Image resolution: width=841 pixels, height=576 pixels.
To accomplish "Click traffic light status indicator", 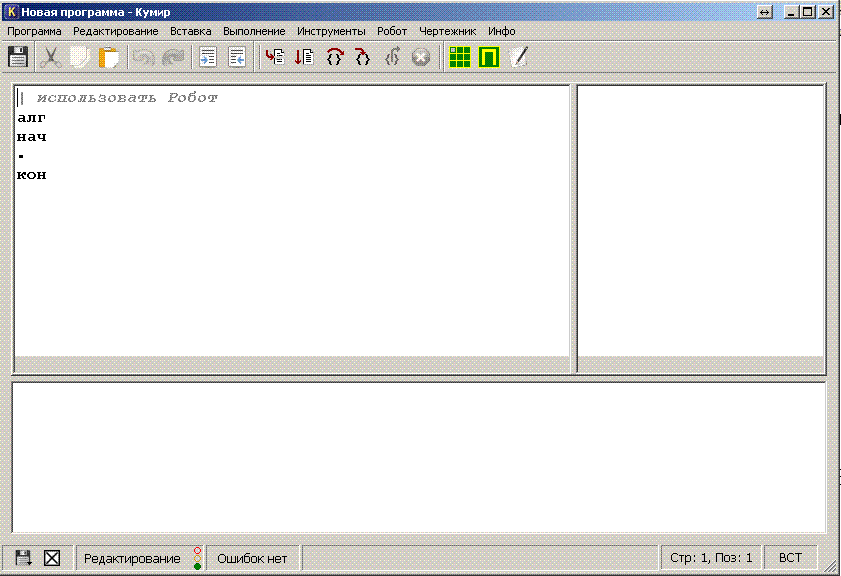I will [197, 558].
